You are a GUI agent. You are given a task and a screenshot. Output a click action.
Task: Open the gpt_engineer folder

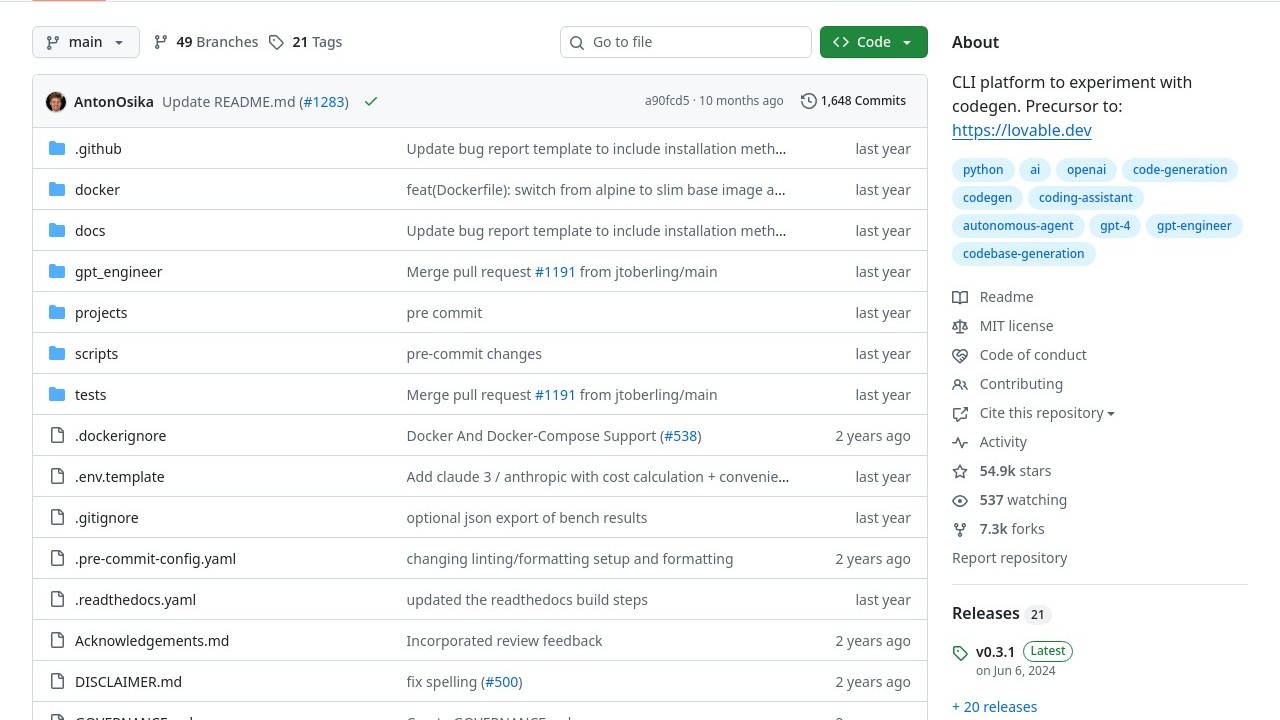(118, 272)
